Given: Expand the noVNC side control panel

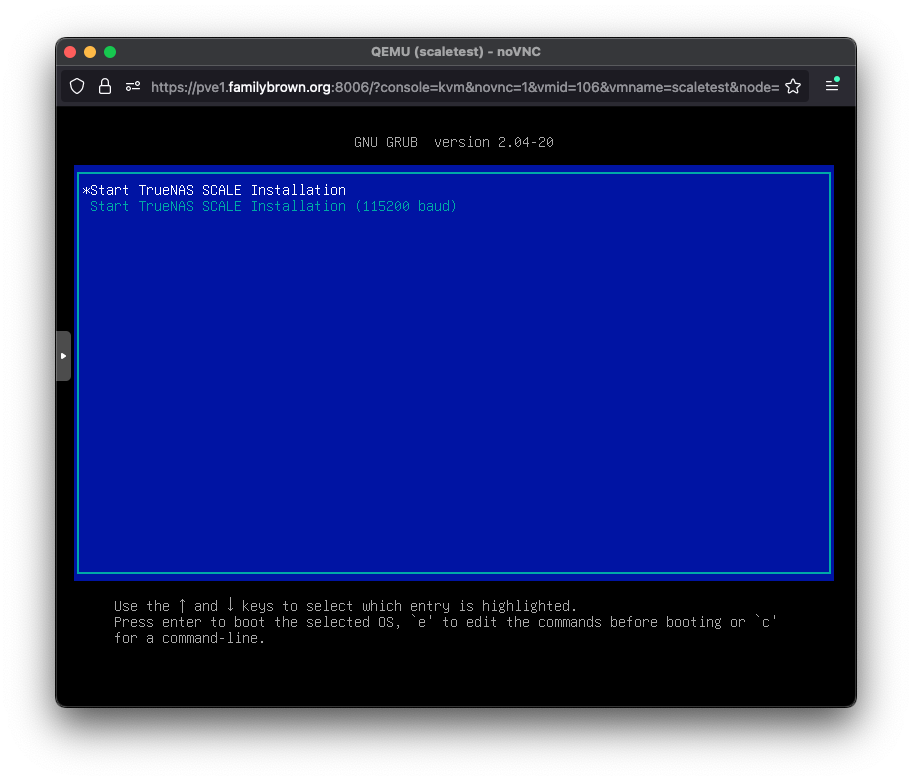Looking at the screenshot, I should coord(63,356).
